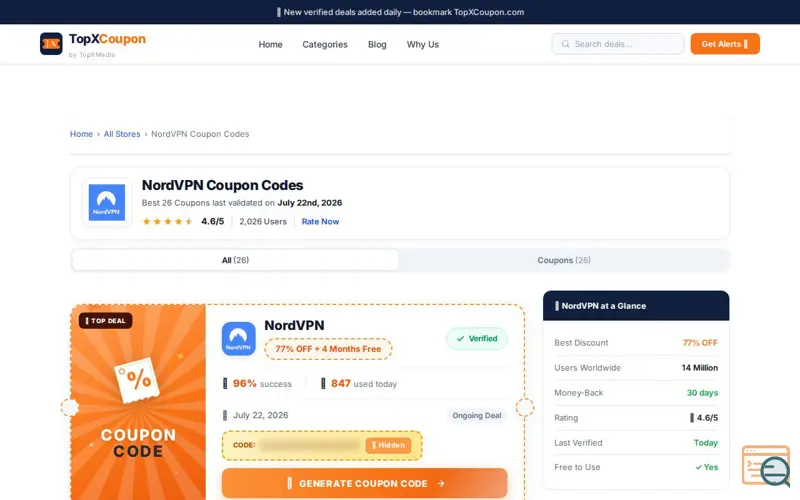This screenshot has width=800, height=500.
Task: Click the Rating 4.6/5 sidebar value
Action: point(704,418)
